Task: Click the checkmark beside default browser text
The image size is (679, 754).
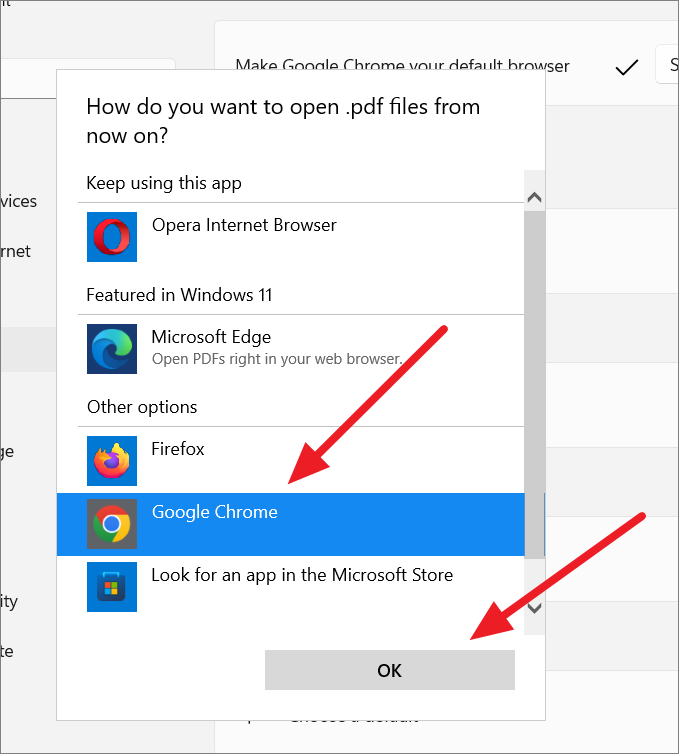Action: click(x=627, y=67)
